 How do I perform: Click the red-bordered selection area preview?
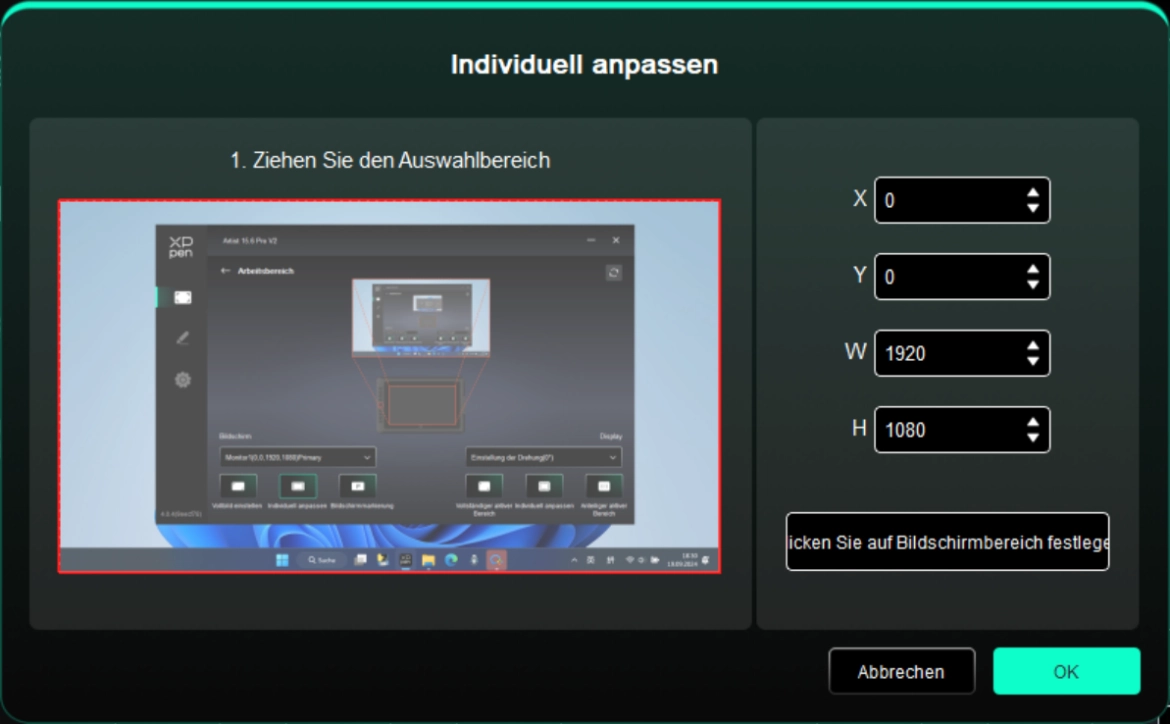pyautogui.click(x=388, y=385)
